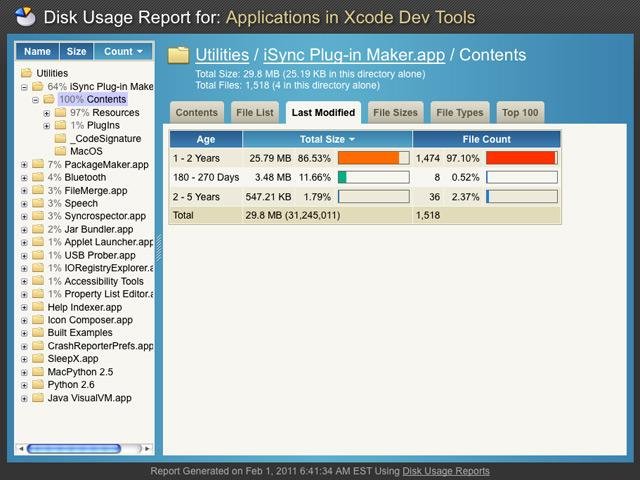Image resolution: width=640 pixels, height=480 pixels.
Task: Expand the FileMerge.app tree node
Action: [24, 191]
